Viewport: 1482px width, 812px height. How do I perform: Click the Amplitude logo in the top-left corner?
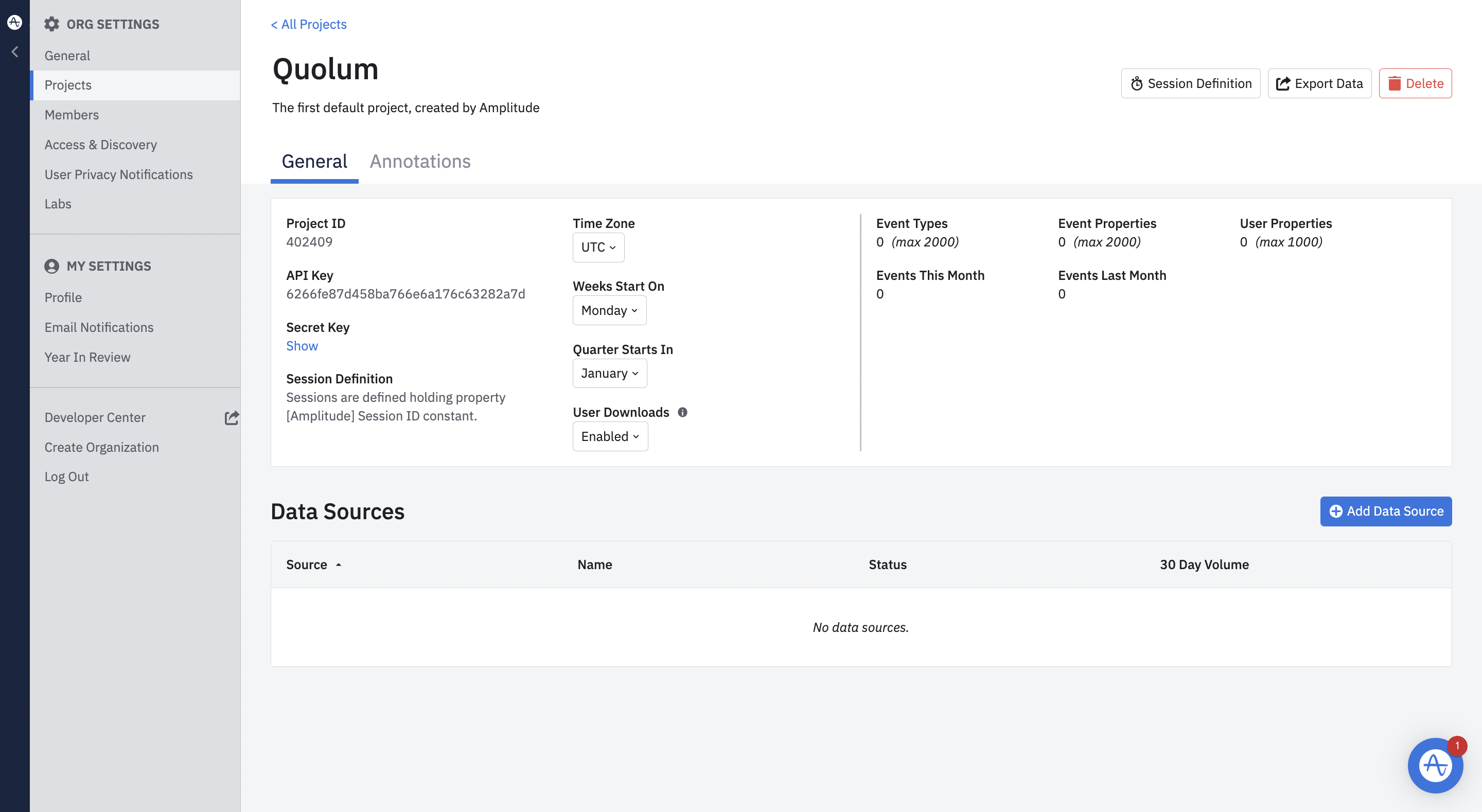(14, 23)
